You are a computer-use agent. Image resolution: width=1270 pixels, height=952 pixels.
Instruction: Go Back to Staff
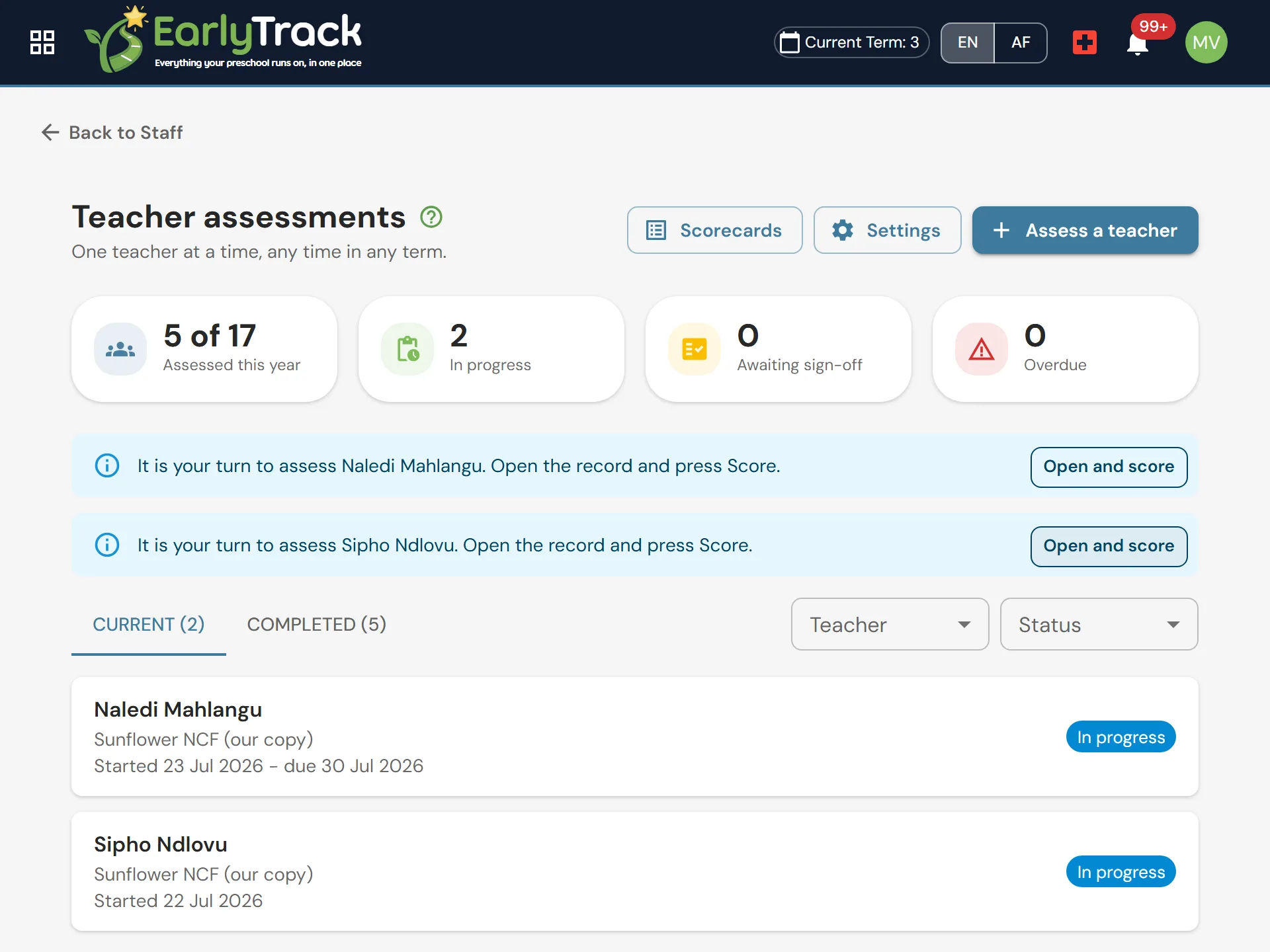tap(112, 132)
